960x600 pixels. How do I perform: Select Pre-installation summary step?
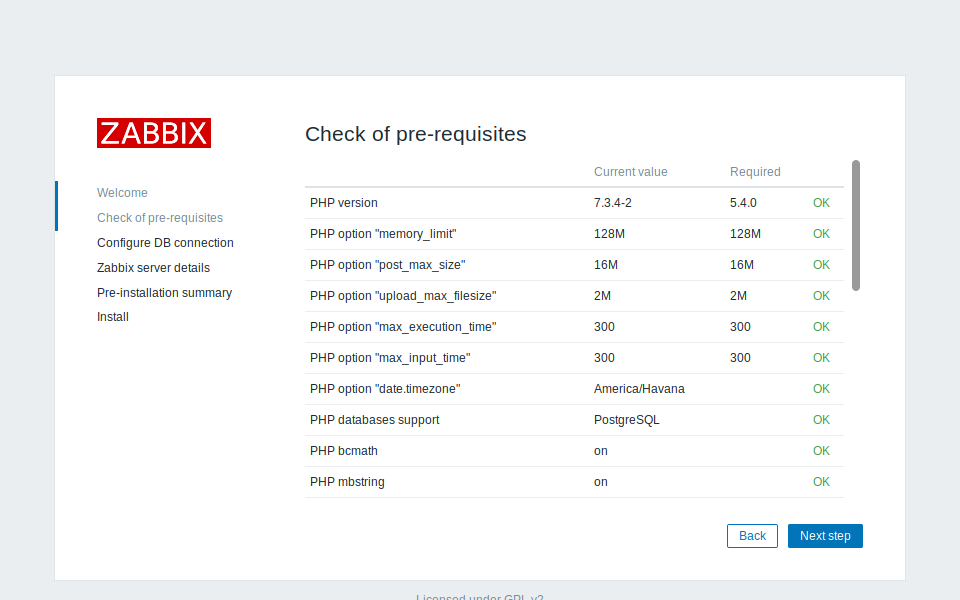point(164,293)
